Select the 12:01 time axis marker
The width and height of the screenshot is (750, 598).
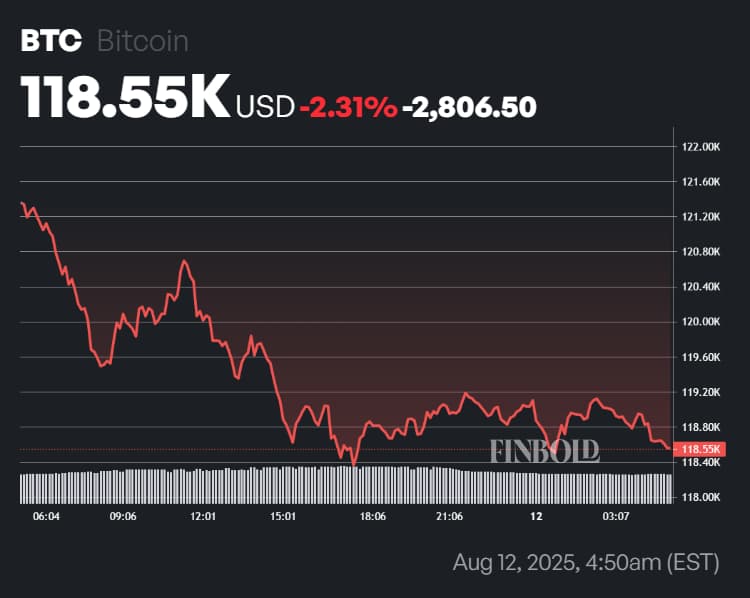203,516
